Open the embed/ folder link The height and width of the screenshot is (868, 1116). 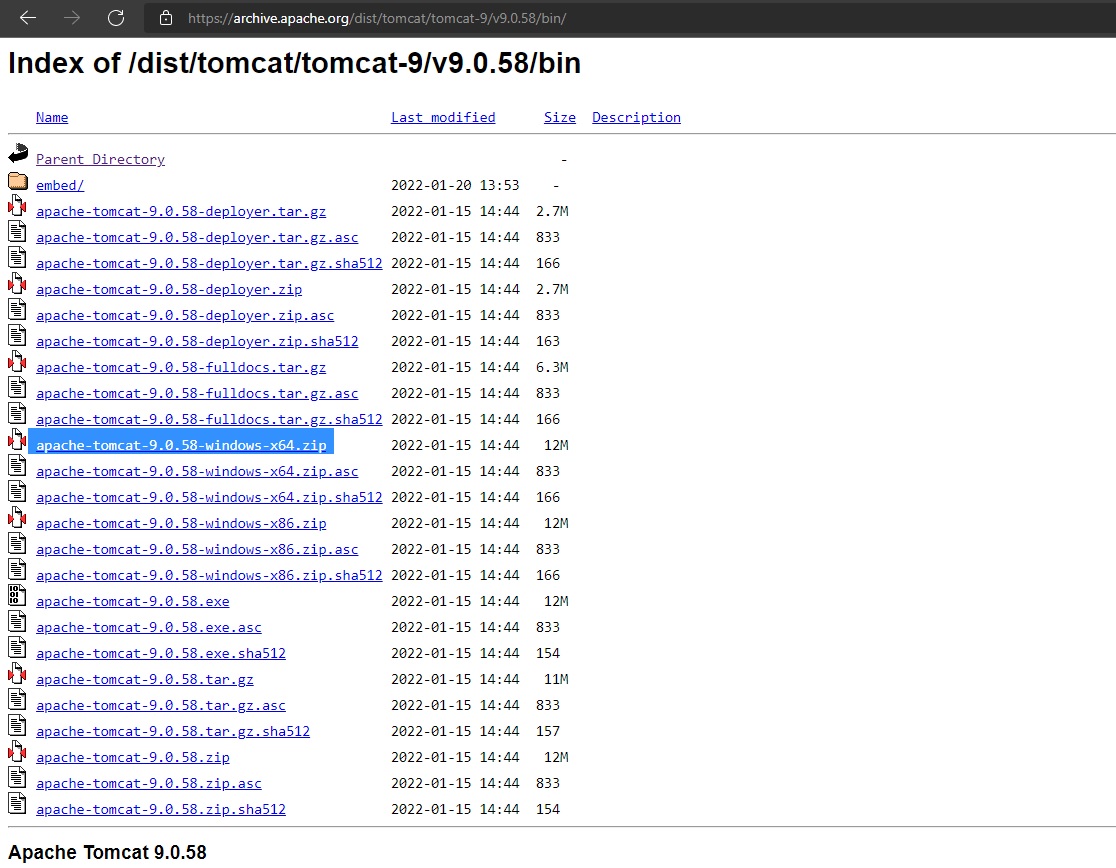click(60, 185)
